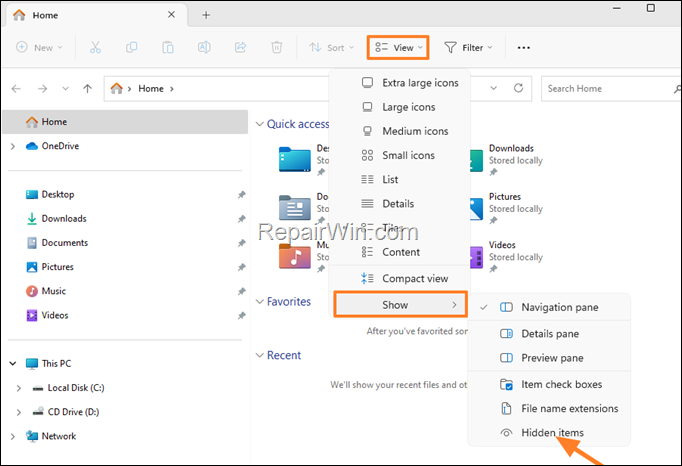Open a new tab with plus button
The height and width of the screenshot is (466, 682).
pos(206,15)
